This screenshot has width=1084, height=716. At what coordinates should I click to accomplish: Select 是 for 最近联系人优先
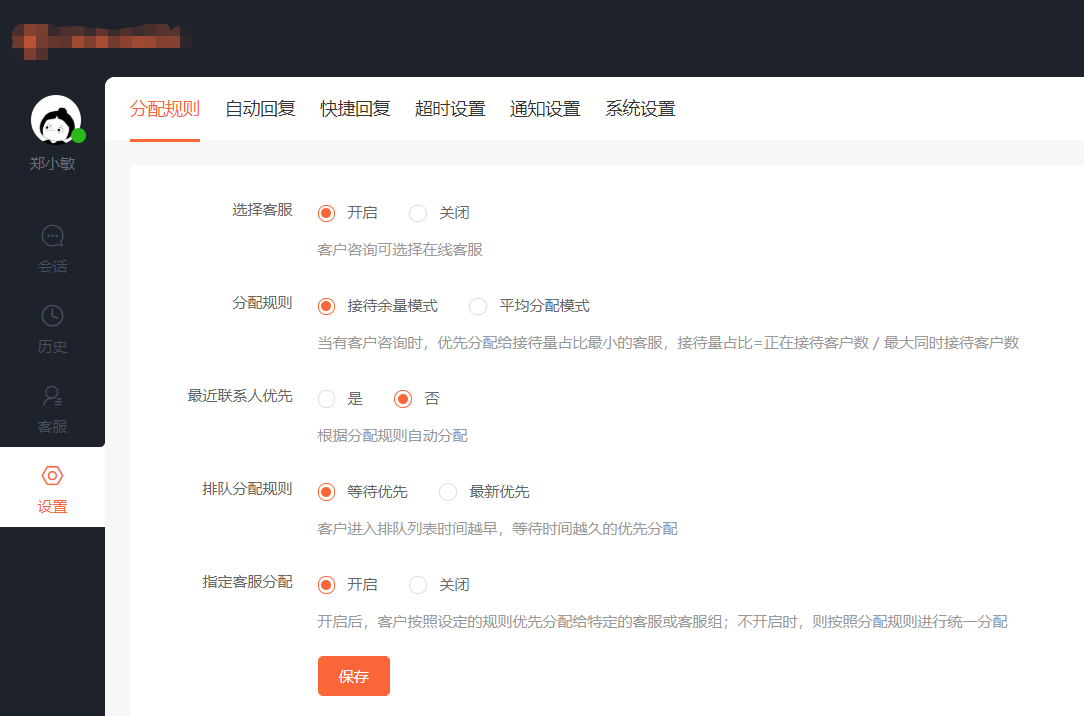(326, 399)
